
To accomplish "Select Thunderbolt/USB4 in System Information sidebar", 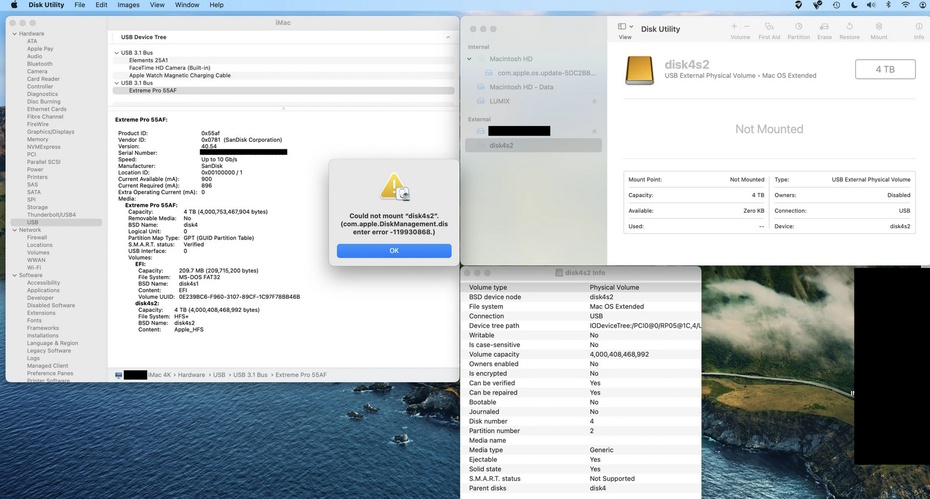I will [51, 215].
